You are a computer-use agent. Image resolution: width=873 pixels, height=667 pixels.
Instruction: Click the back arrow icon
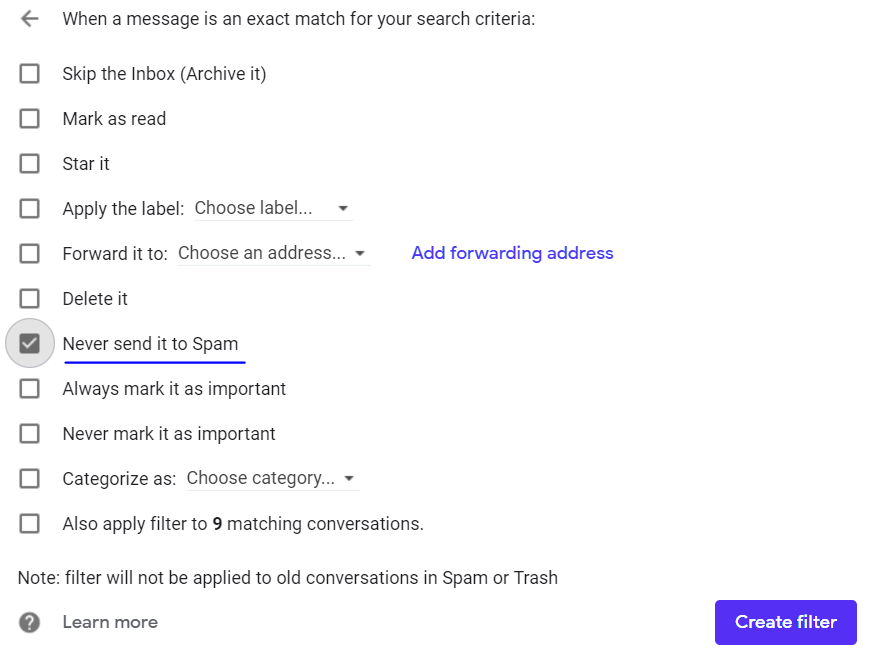click(29, 19)
